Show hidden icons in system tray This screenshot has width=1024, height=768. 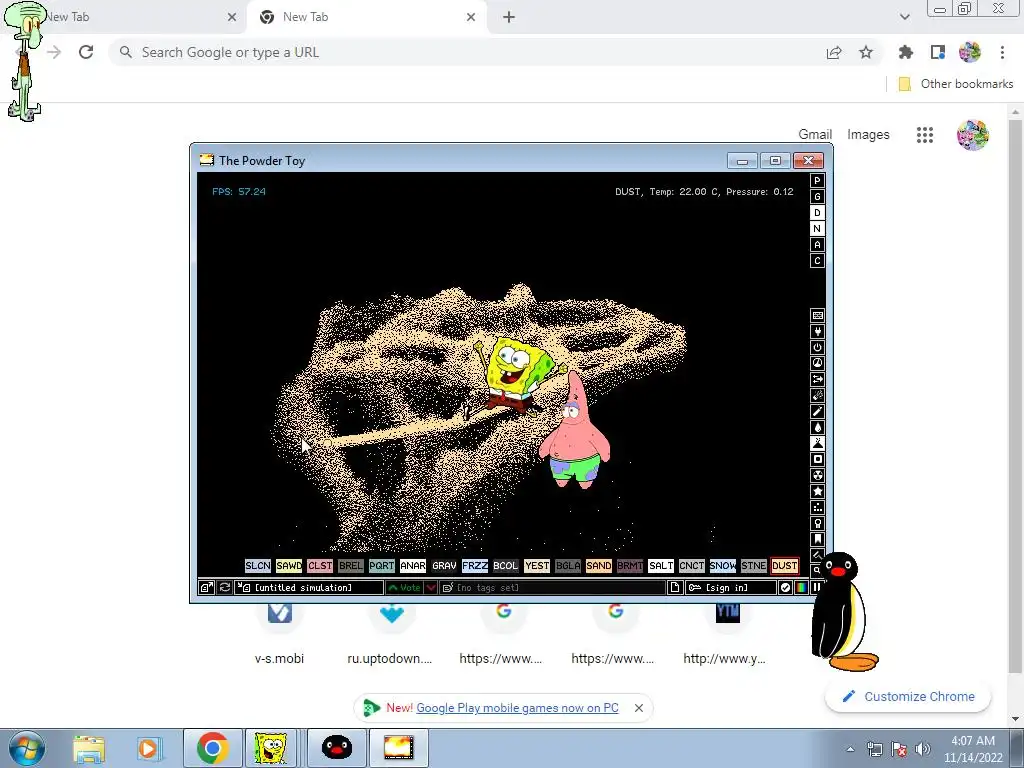[x=850, y=749]
